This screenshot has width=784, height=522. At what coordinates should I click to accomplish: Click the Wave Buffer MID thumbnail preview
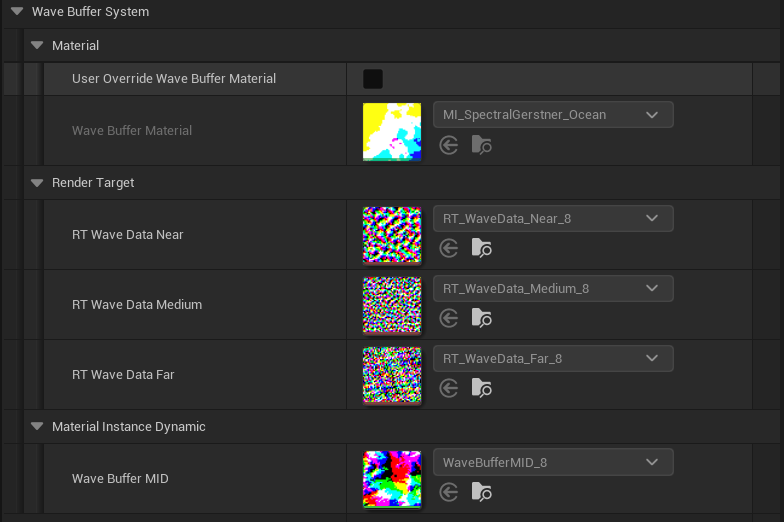pyautogui.click(x=392, y=478)
